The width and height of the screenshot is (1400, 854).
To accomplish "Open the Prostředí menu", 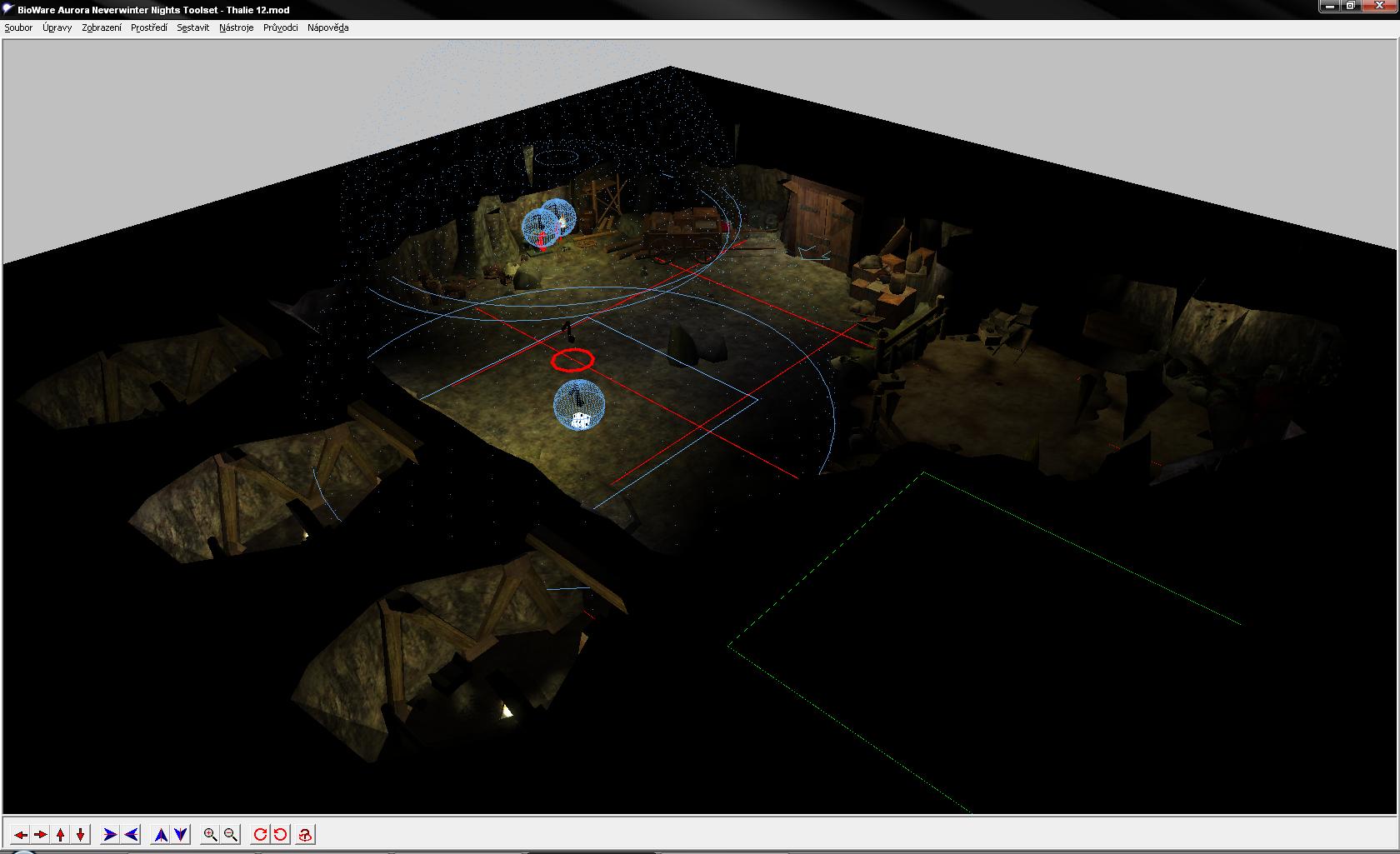I will click(x=149, y=27).
